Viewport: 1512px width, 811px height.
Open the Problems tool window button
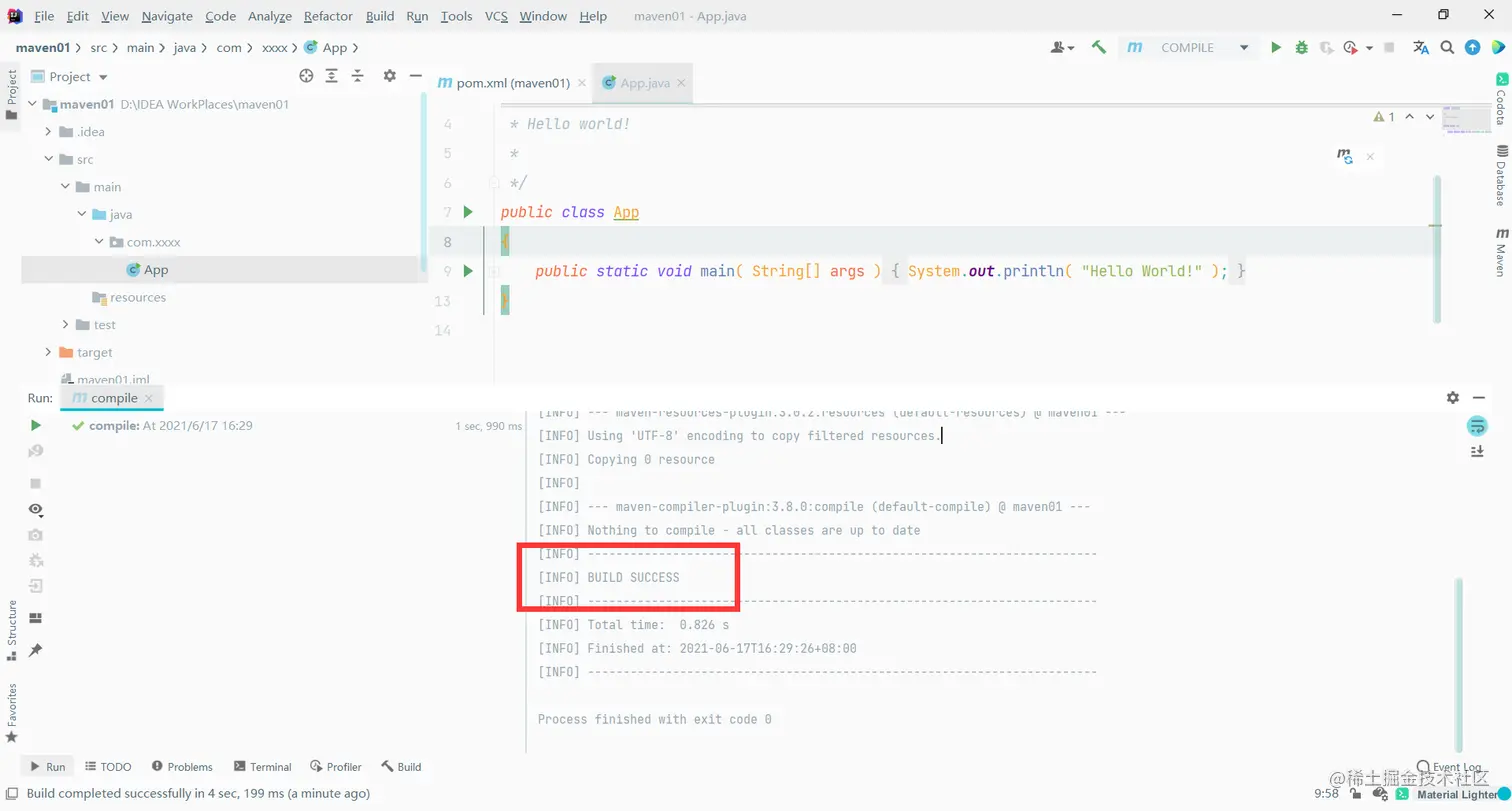point(182,767)
